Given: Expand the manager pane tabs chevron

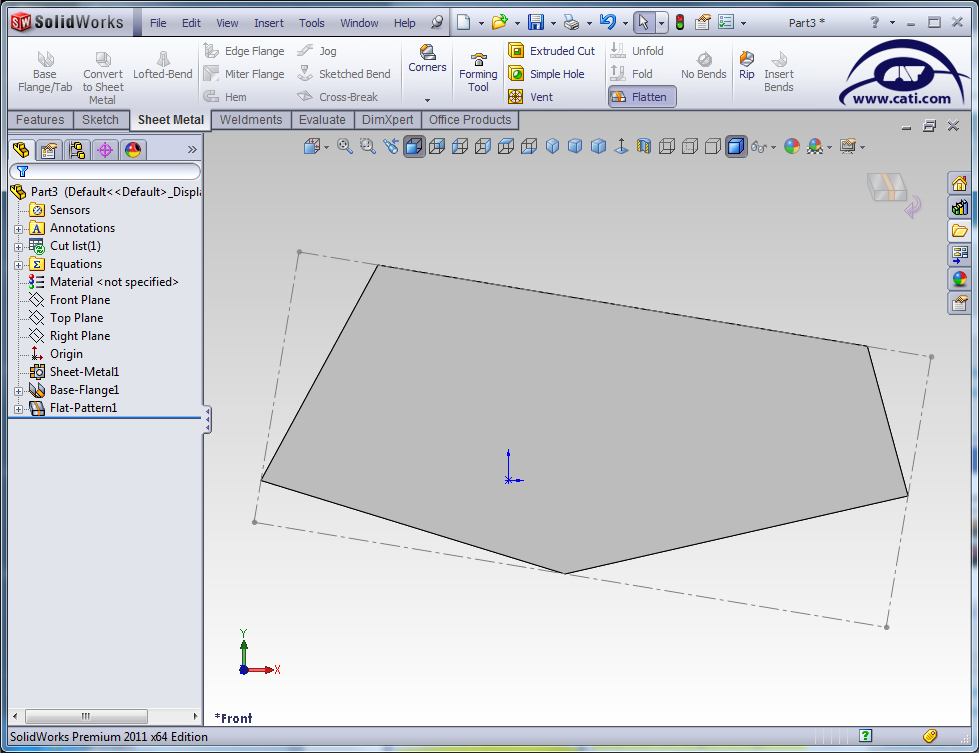Looking at the screenshot, I should tap(192, 150).
